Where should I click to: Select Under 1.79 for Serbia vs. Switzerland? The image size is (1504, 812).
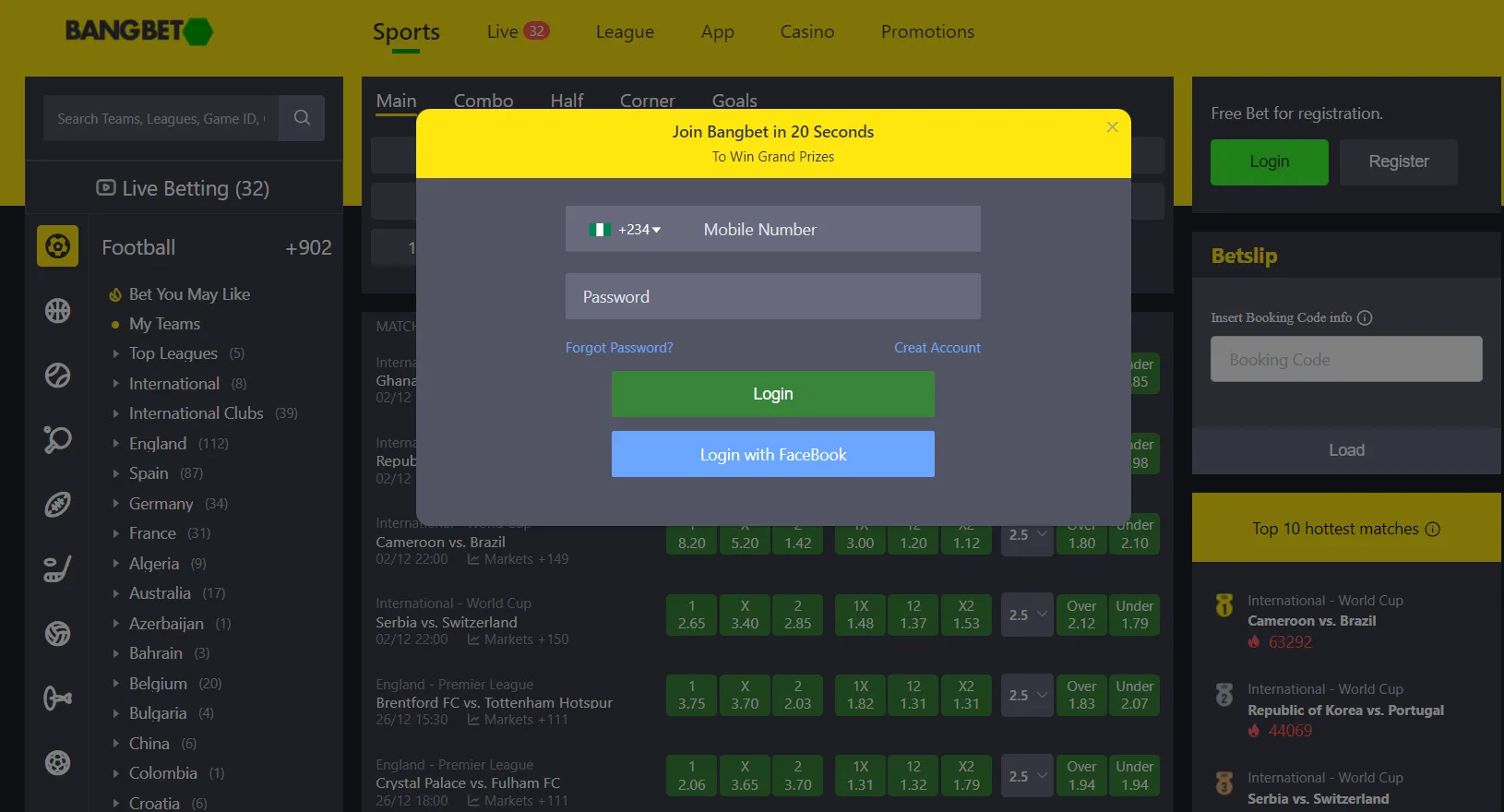(x=1135, y=615)
